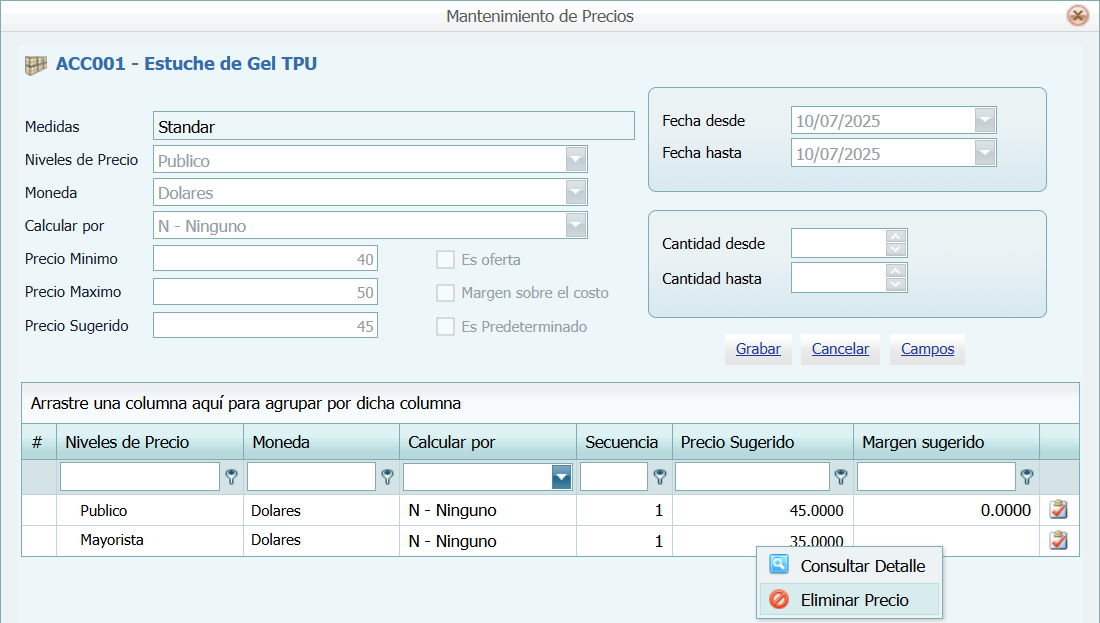Click filter icon for Precio Sugerido column

click(842, 478)
